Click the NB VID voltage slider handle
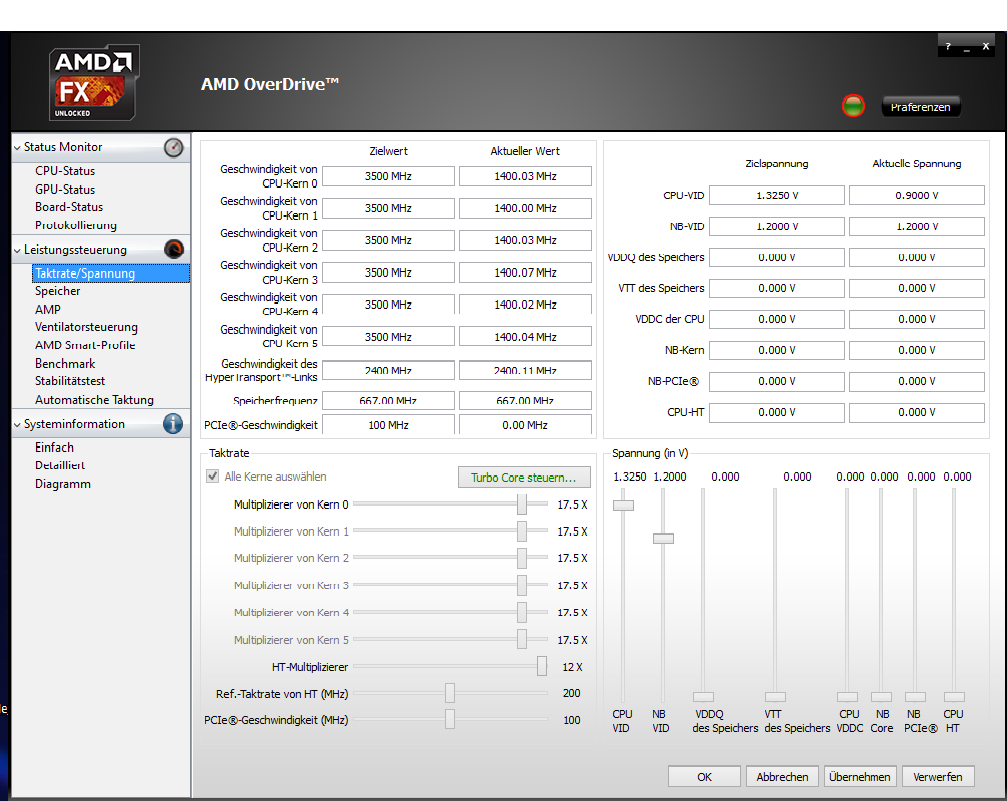 663,538
